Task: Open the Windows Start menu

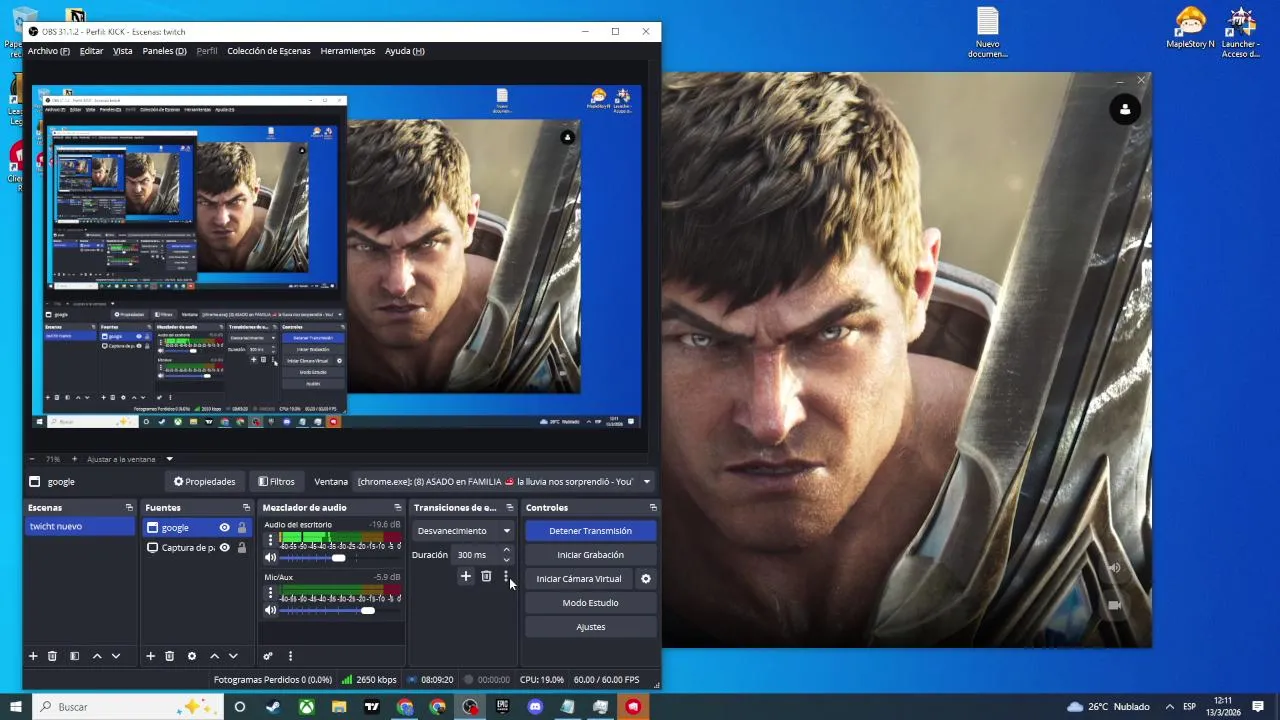Action: click(x=15, y=707)
